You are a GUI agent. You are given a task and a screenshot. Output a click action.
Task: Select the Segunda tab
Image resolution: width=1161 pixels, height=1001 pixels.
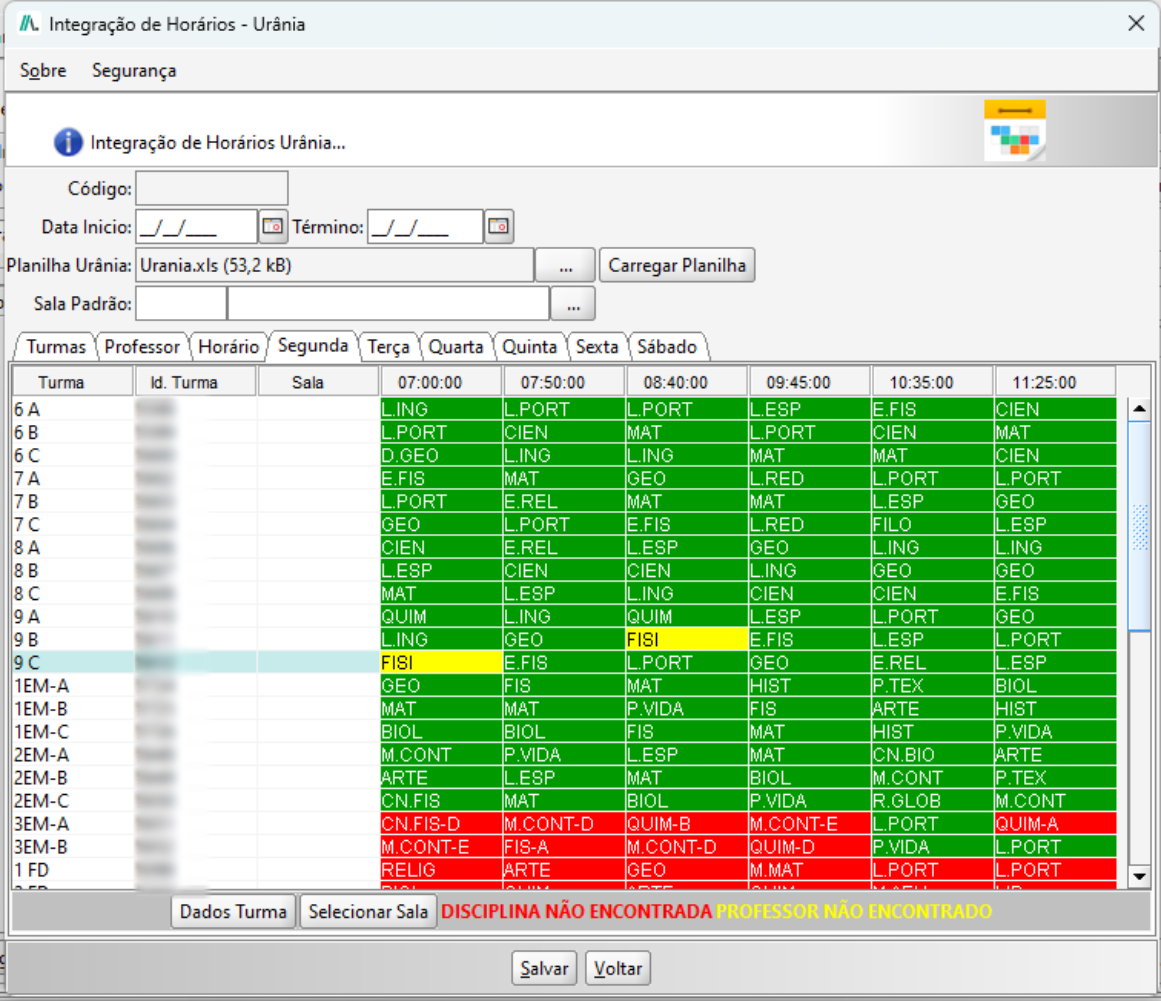(313, 345)
